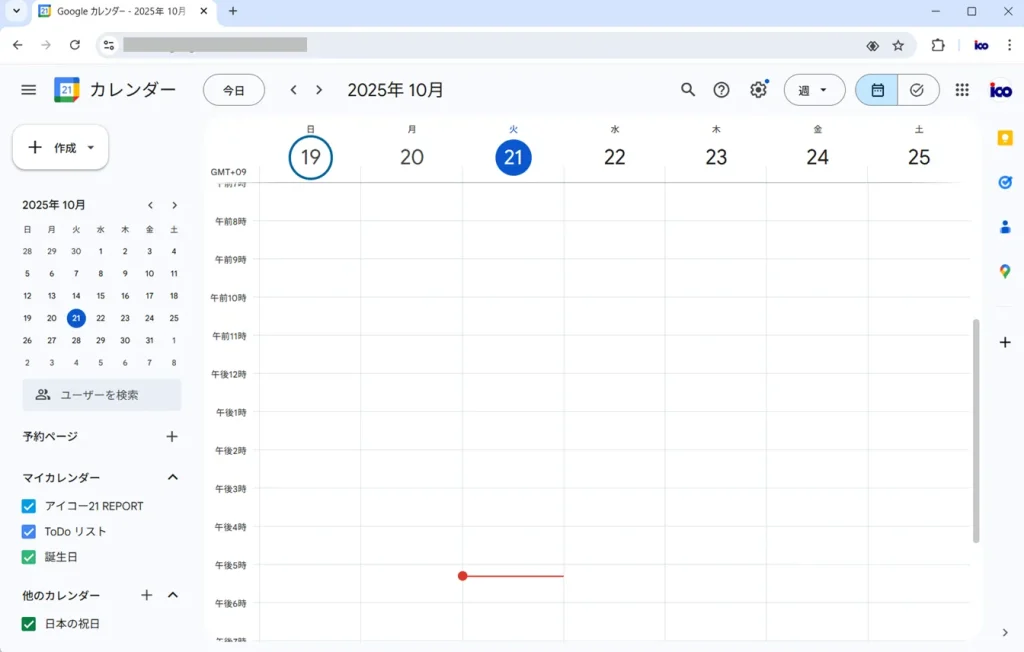Open the settings gear menu
Image resolution: width=1024 pixels, height=652 pixels.
coord(758,90)
